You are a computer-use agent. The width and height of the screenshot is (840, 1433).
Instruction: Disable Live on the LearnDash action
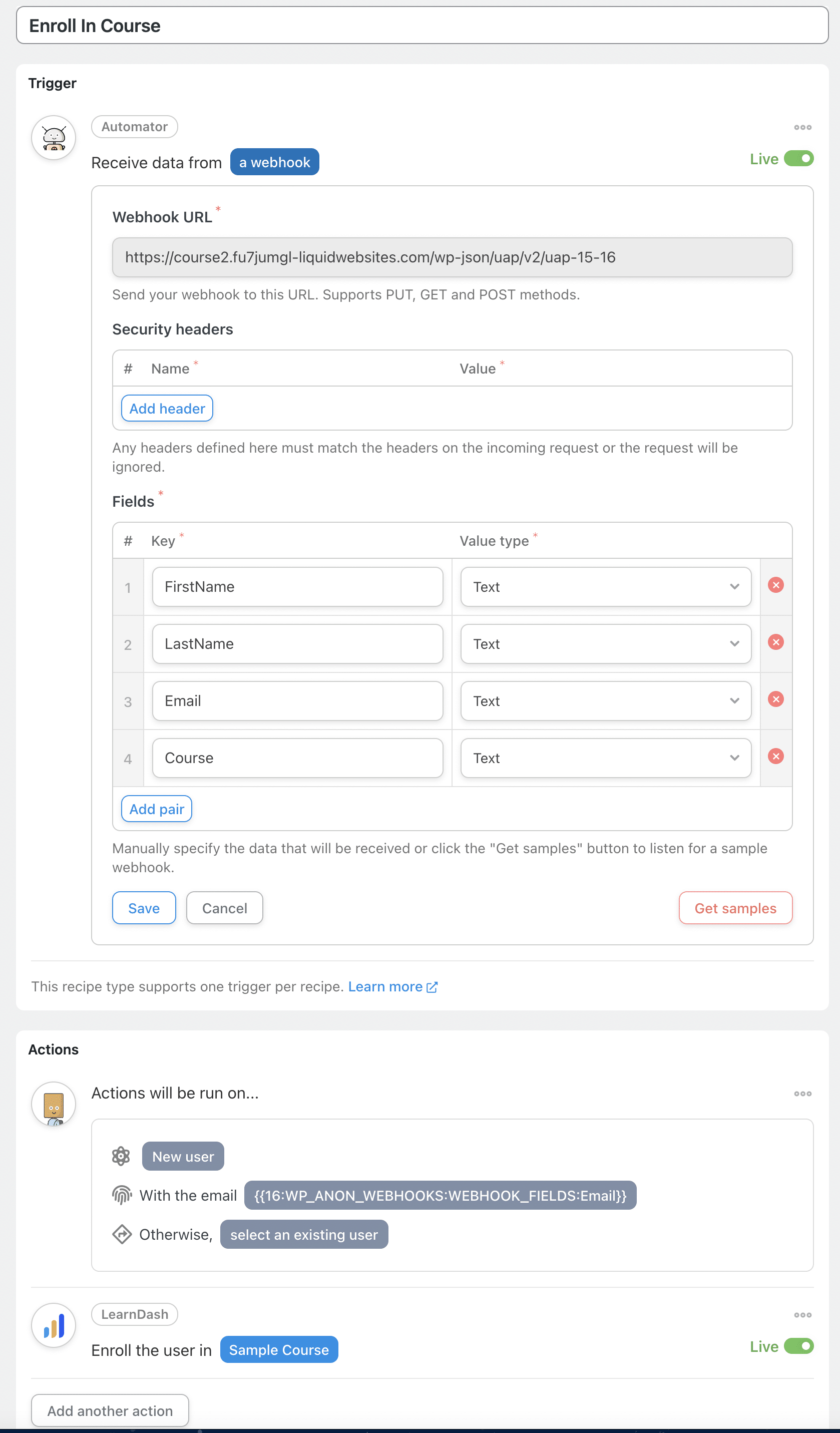(x=798, y=1346)
